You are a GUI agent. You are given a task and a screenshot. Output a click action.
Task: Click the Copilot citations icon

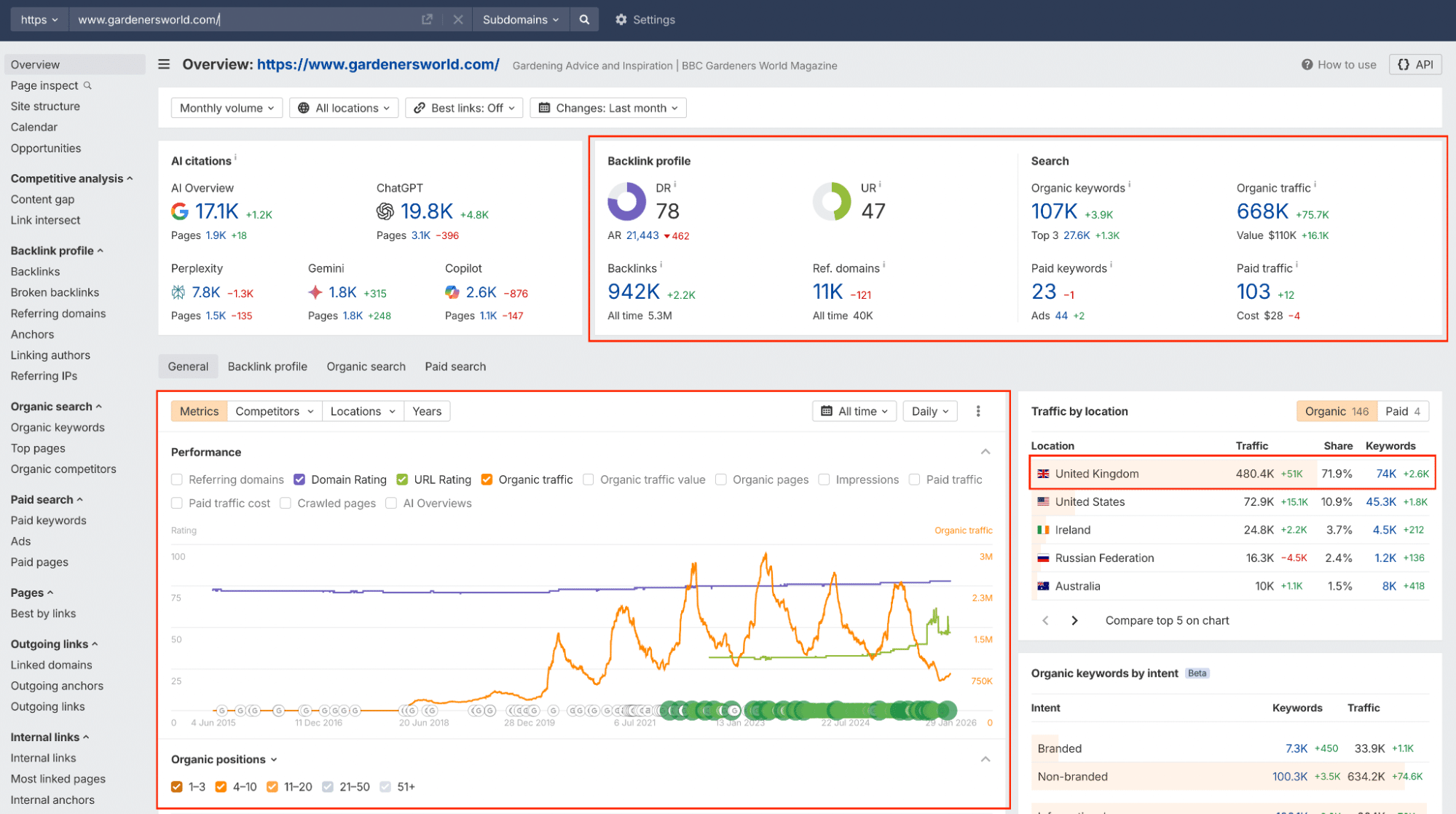[452, 291]
